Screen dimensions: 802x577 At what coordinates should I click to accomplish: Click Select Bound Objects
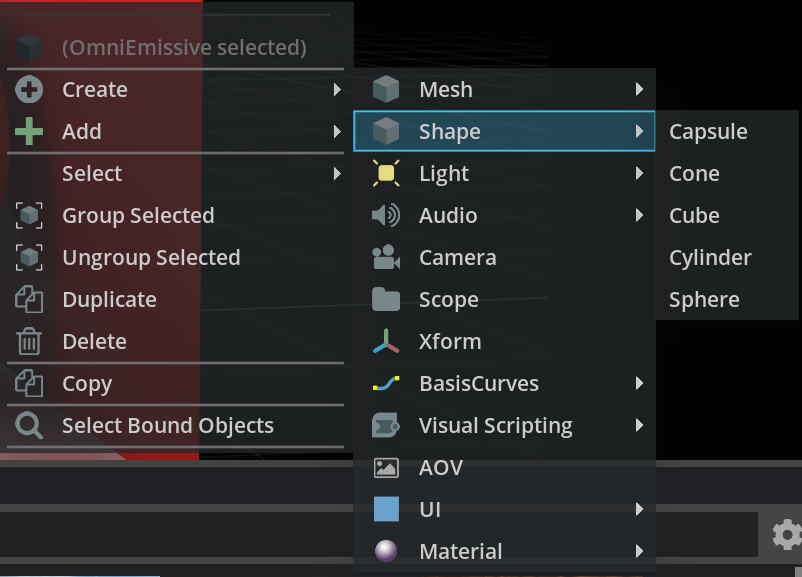pos(167,426)
